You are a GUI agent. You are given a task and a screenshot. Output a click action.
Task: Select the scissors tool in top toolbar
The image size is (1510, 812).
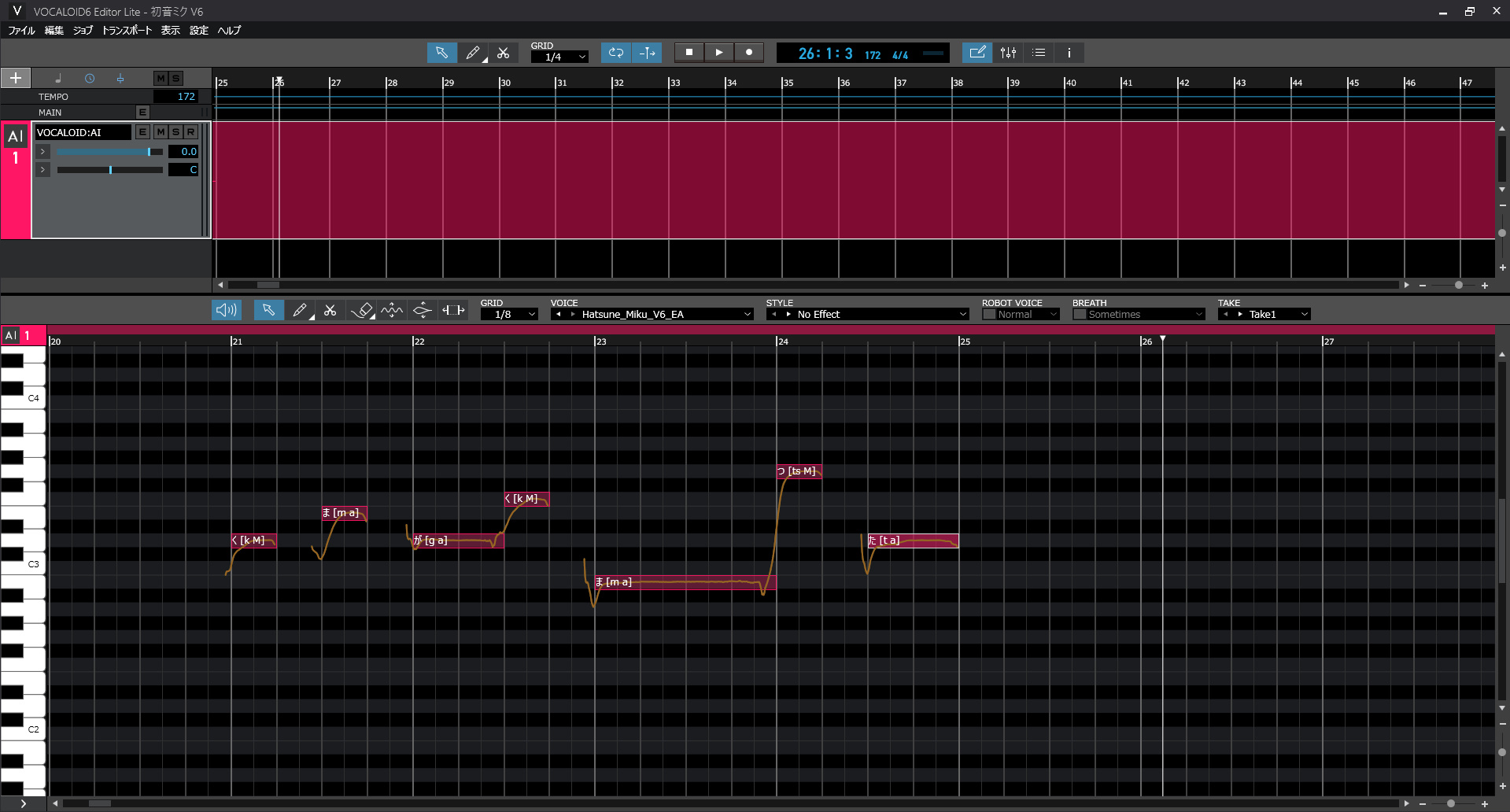(504, 53)
